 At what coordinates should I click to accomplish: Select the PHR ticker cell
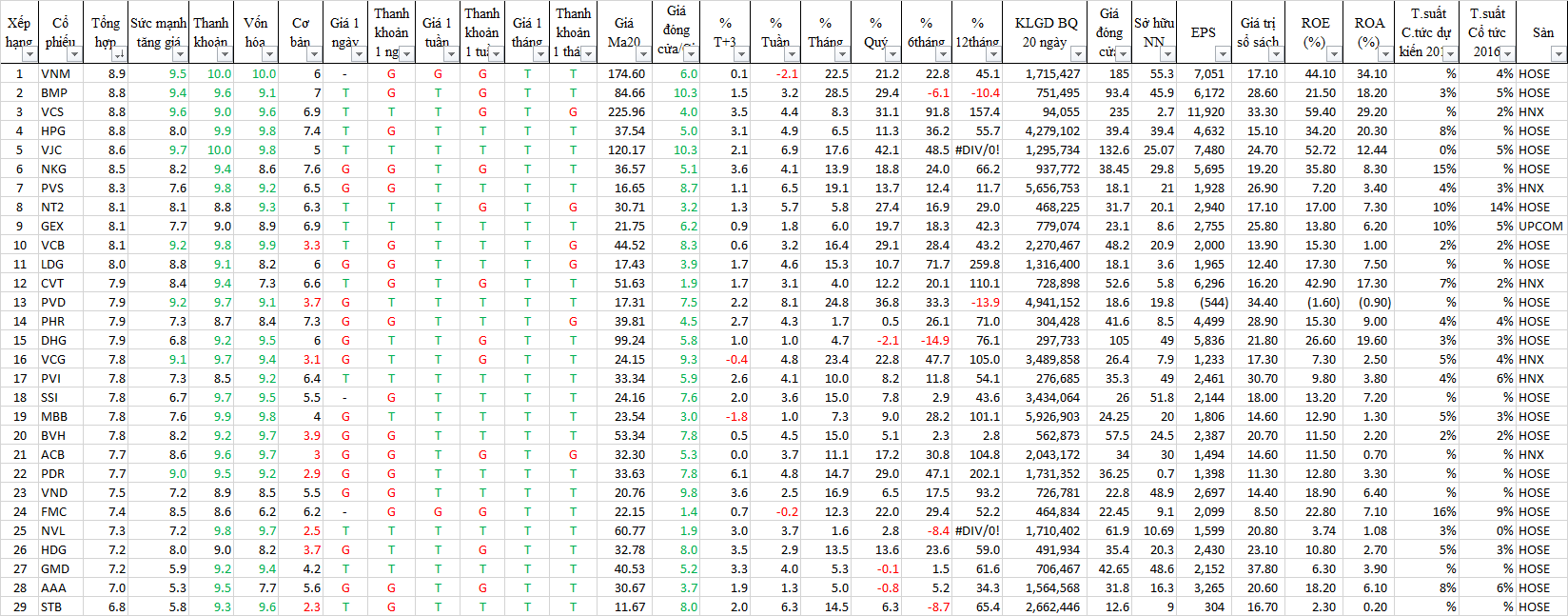tap(62, 321)
